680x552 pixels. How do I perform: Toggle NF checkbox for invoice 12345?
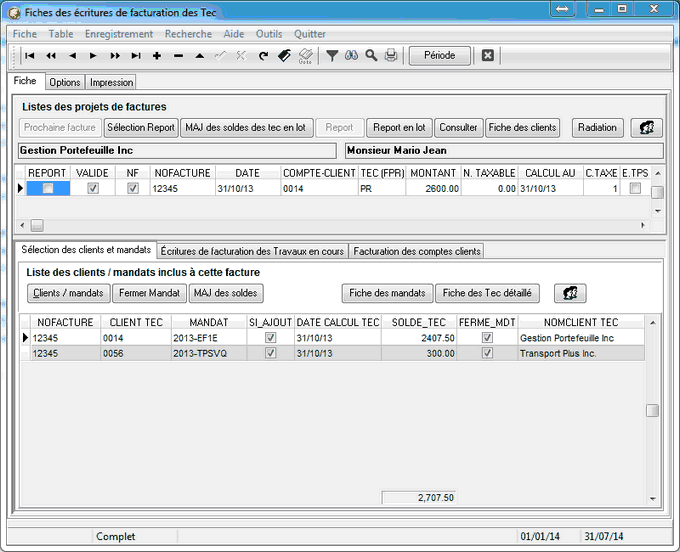[133, 188]
